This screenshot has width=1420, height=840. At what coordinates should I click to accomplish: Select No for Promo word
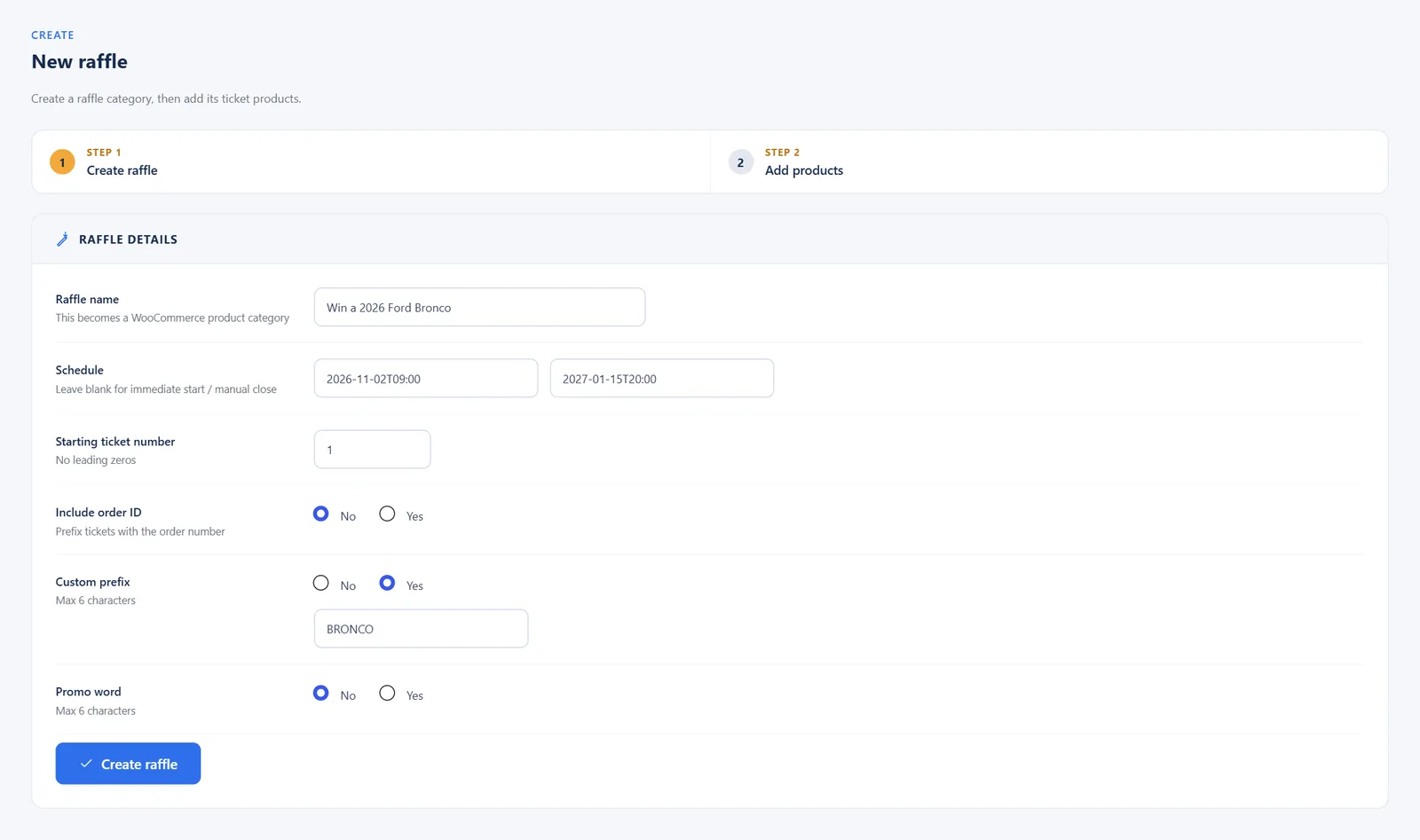(321, 693)
